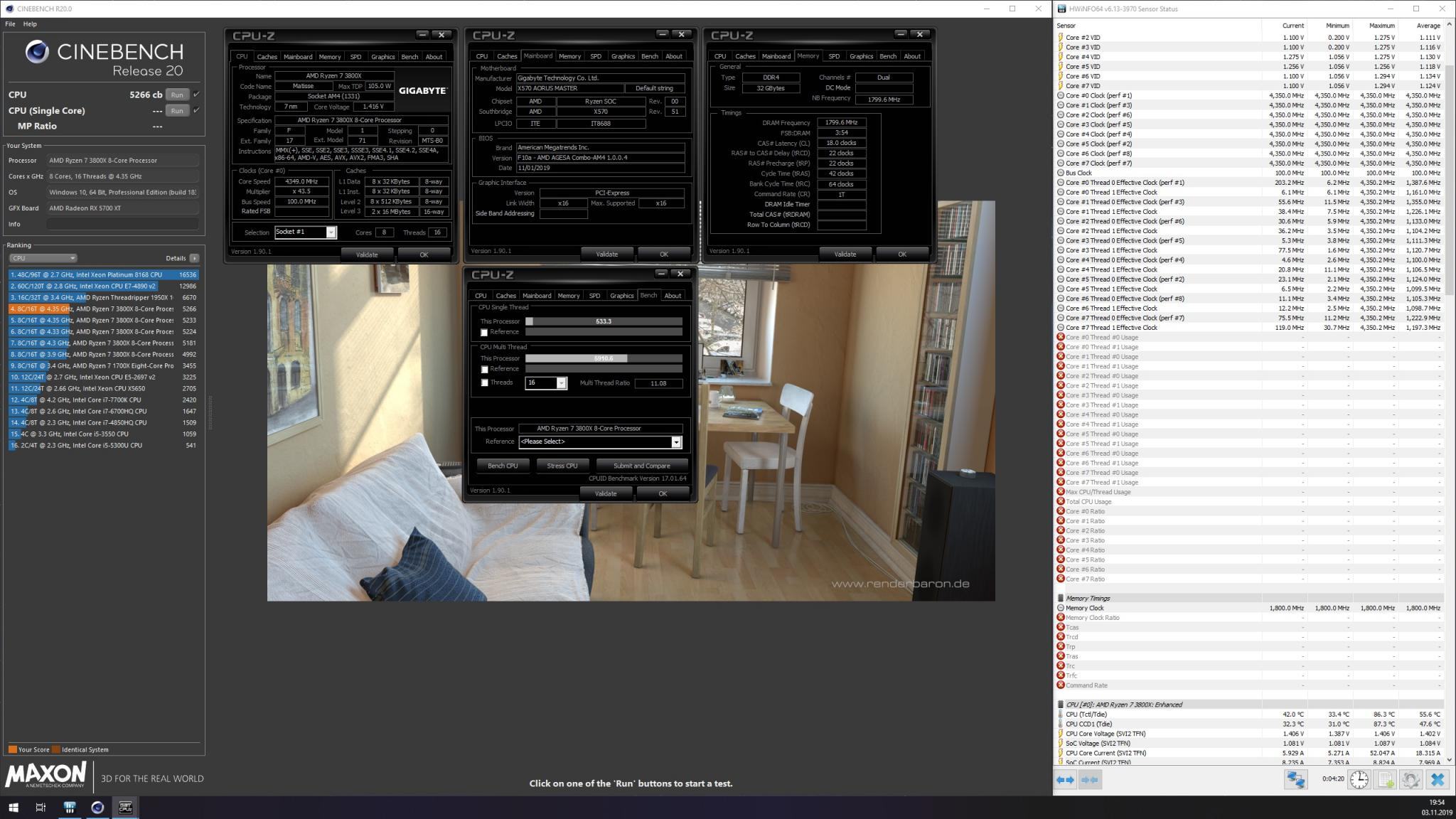
Task: Check the Threads checkbox in Bench
Action: 484,383
